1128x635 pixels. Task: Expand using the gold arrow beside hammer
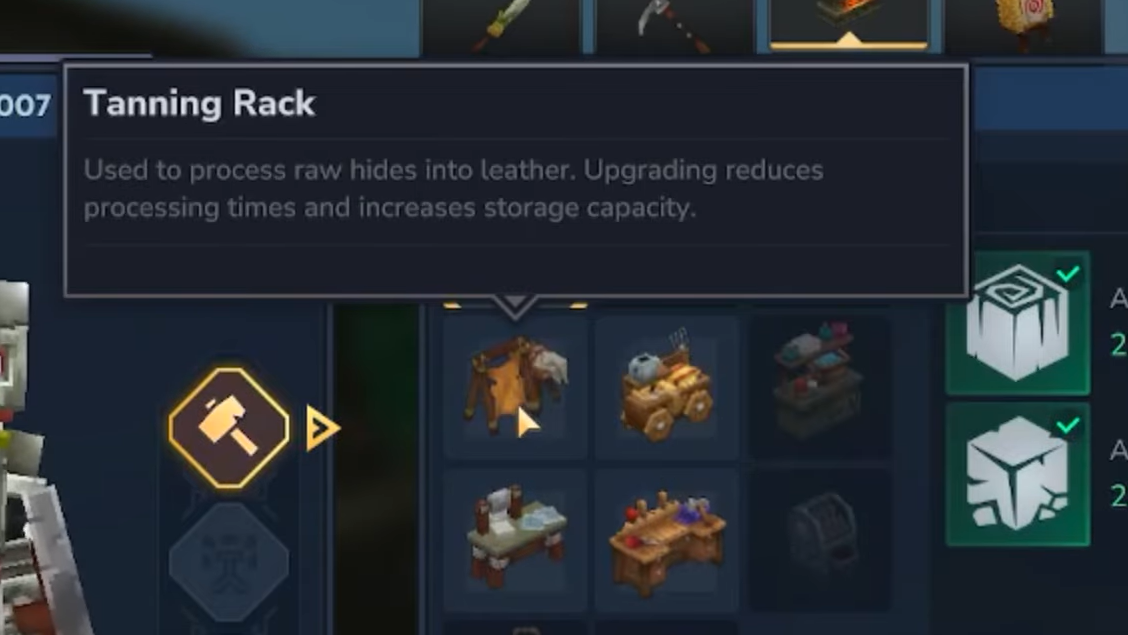pos(322,429)
